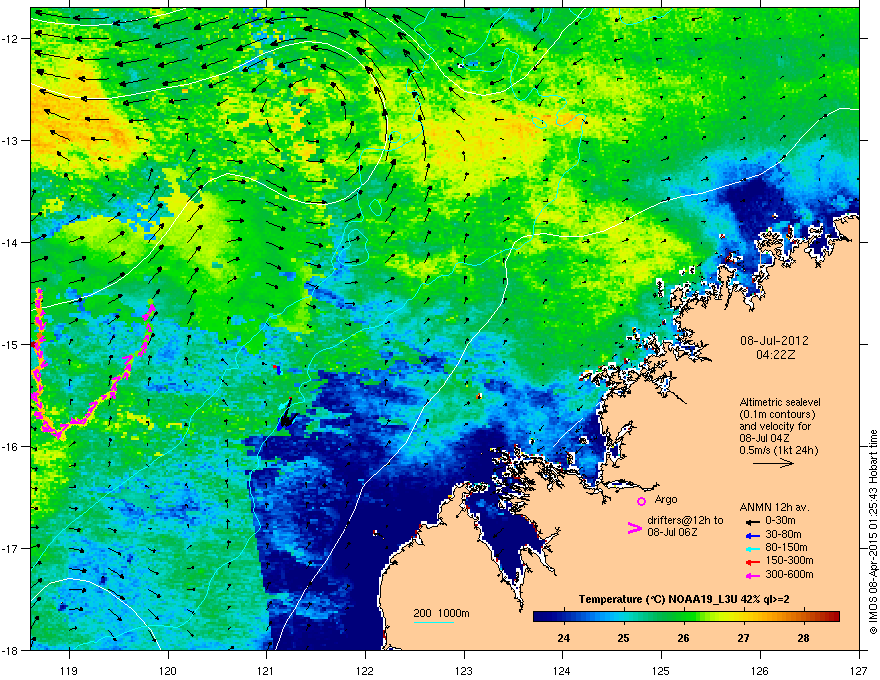Click longitude axis label 122
Image resolution: width=880 pixels, height=680 pixels.
click(x=365, y=670)
